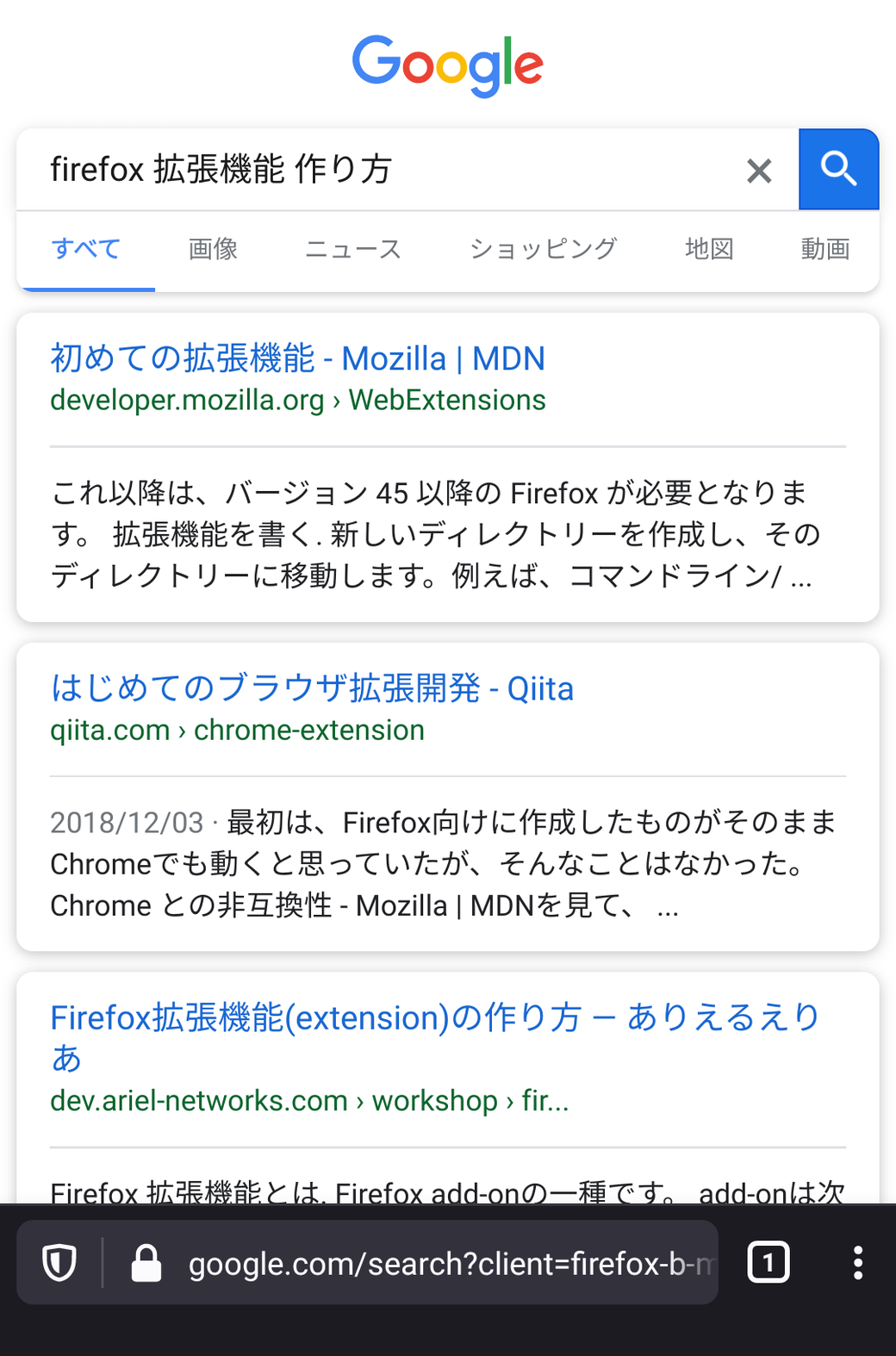
Task: Switch to the ニュース tab
Action: (x=353, y=249)
